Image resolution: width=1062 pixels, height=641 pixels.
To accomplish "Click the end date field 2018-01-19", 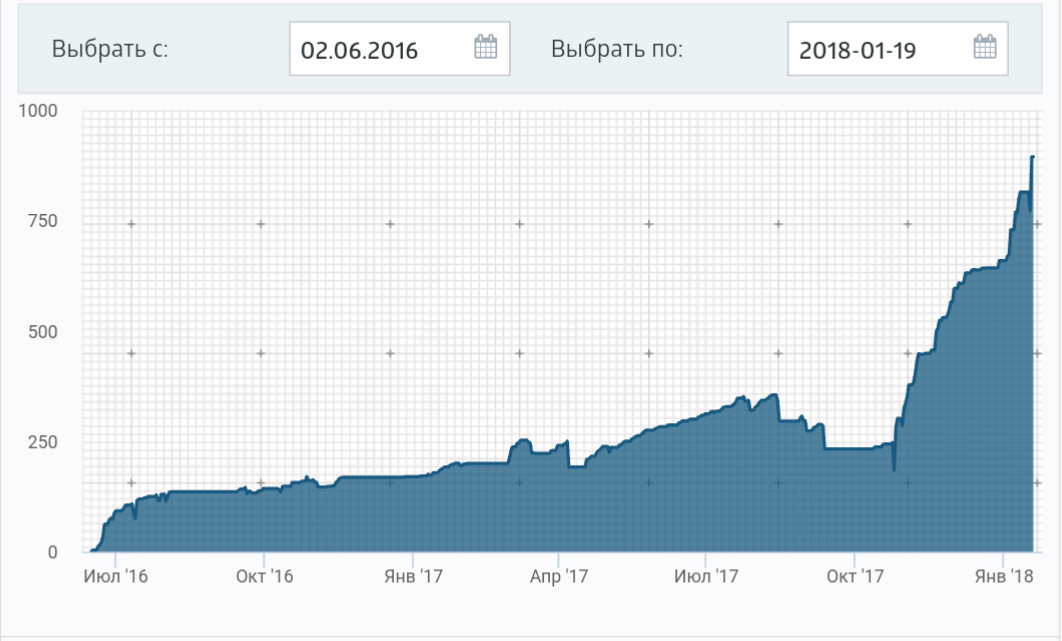I will click(897, 49).
